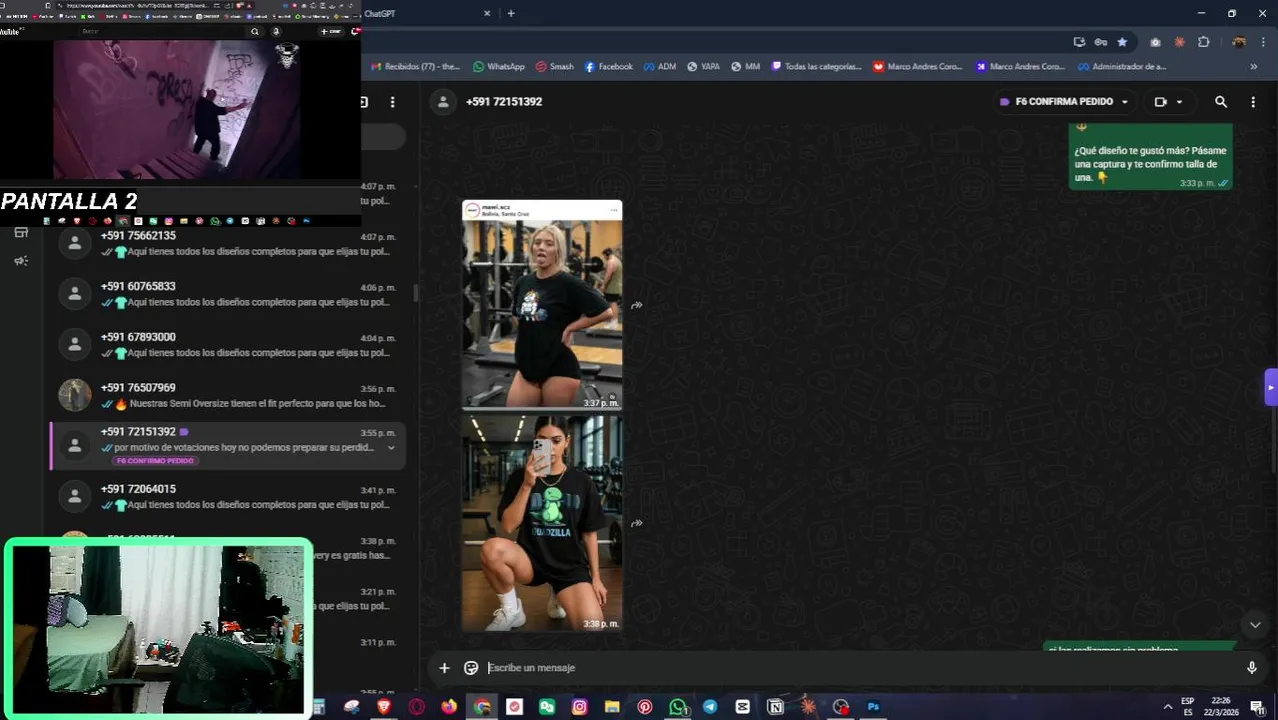Screen dimensions: 1278x720
Task: Open chat with +591 76507969
Action: coord(228,395)
